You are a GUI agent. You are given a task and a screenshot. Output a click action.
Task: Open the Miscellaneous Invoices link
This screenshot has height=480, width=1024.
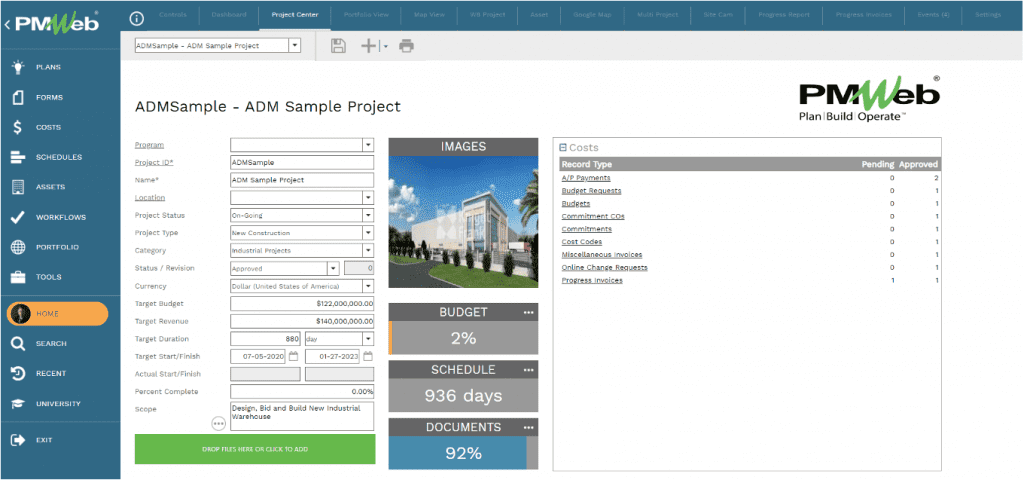pyautogui.click(x=601, y=255)
